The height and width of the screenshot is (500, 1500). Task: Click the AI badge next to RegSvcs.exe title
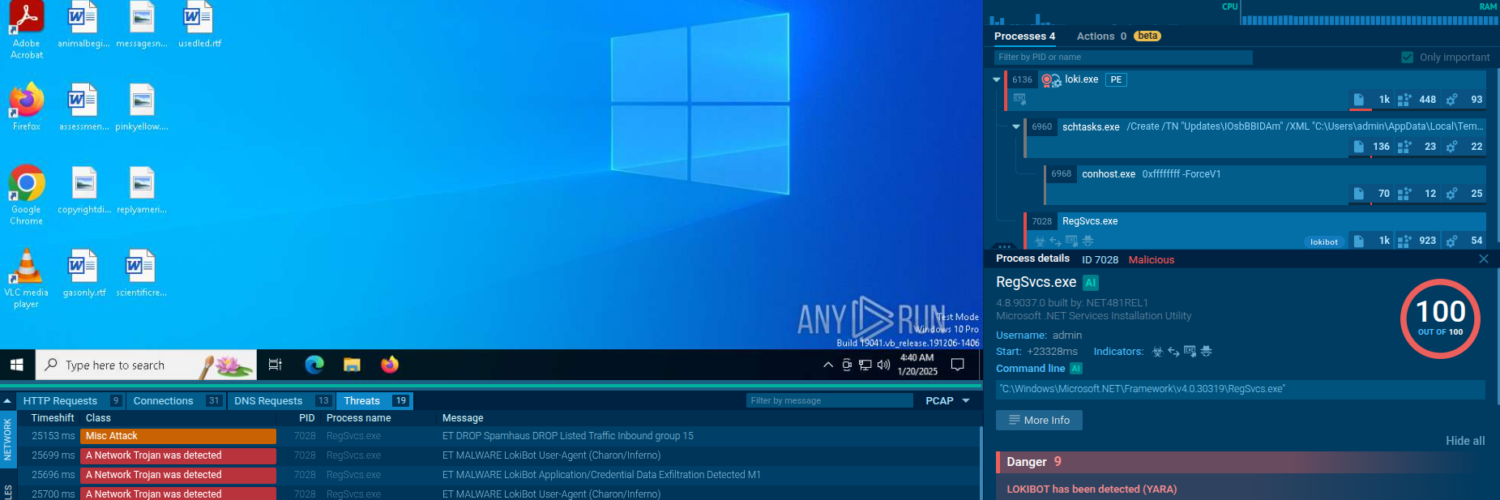1091,283
